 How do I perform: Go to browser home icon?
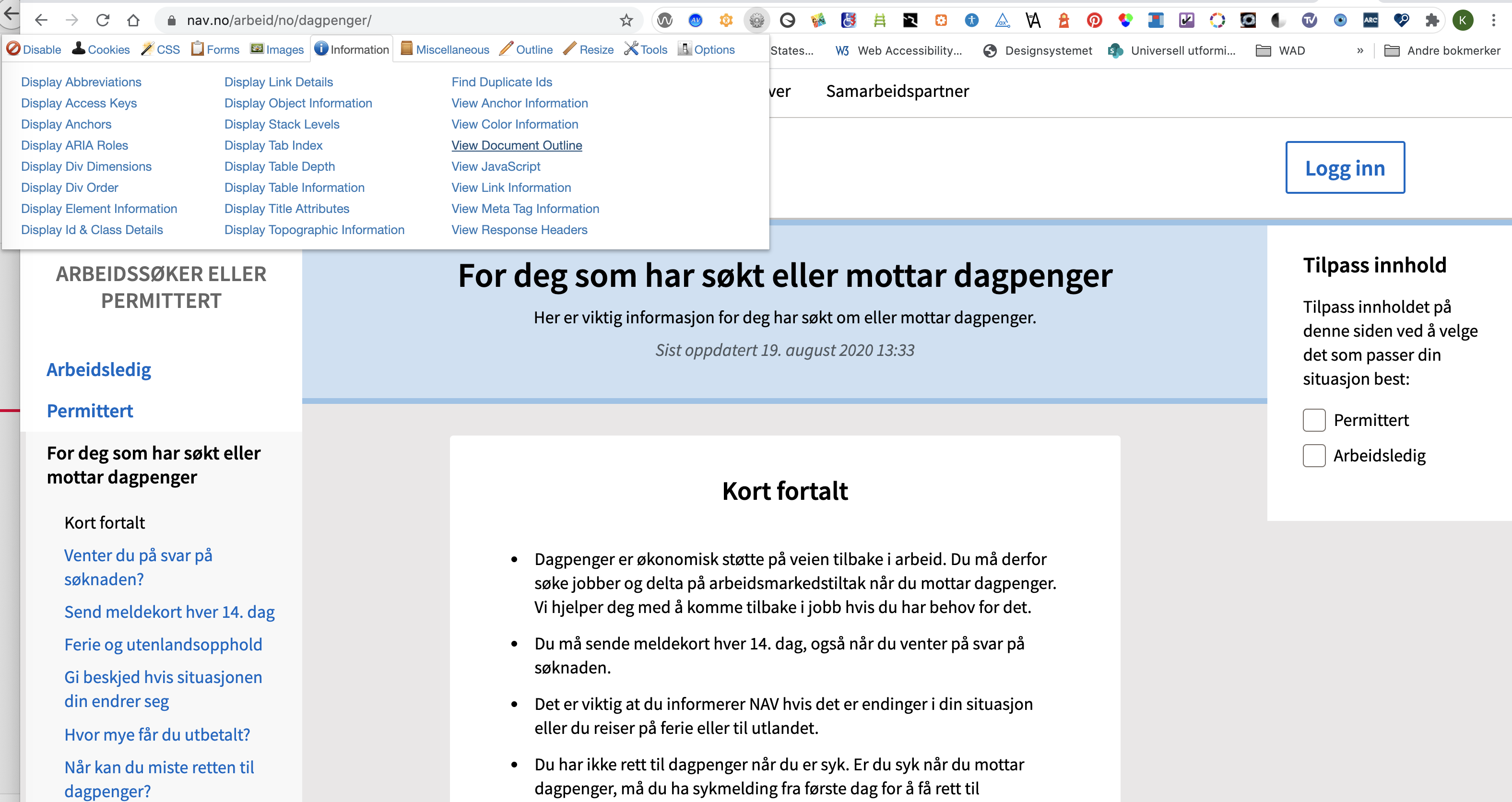pyautogui.click(x=133, y=21)
